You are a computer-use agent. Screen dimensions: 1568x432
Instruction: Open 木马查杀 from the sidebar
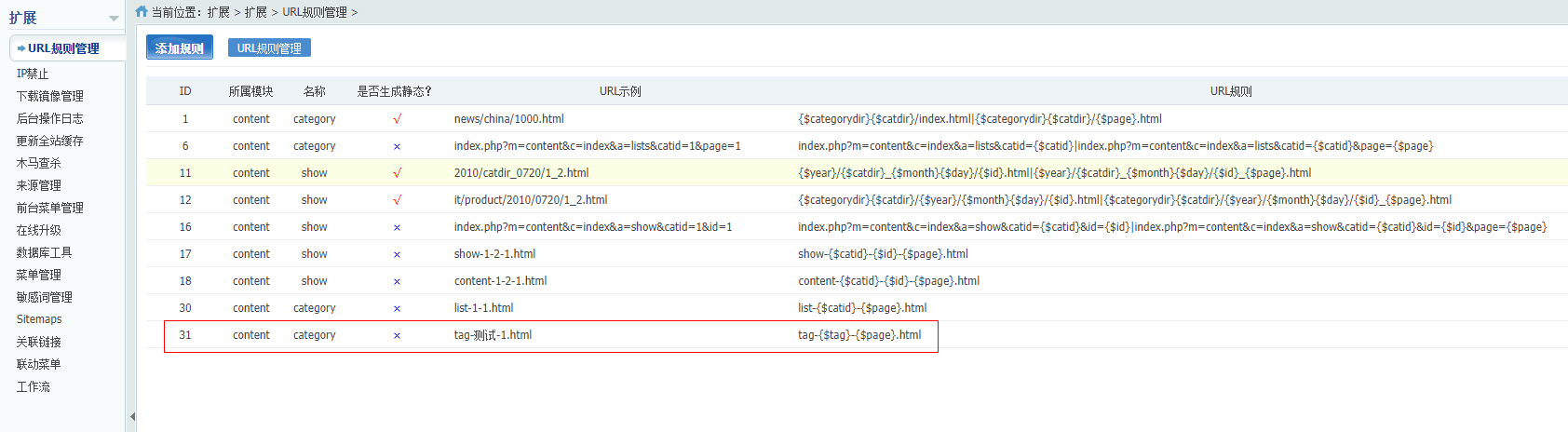(x=38, y=163)
